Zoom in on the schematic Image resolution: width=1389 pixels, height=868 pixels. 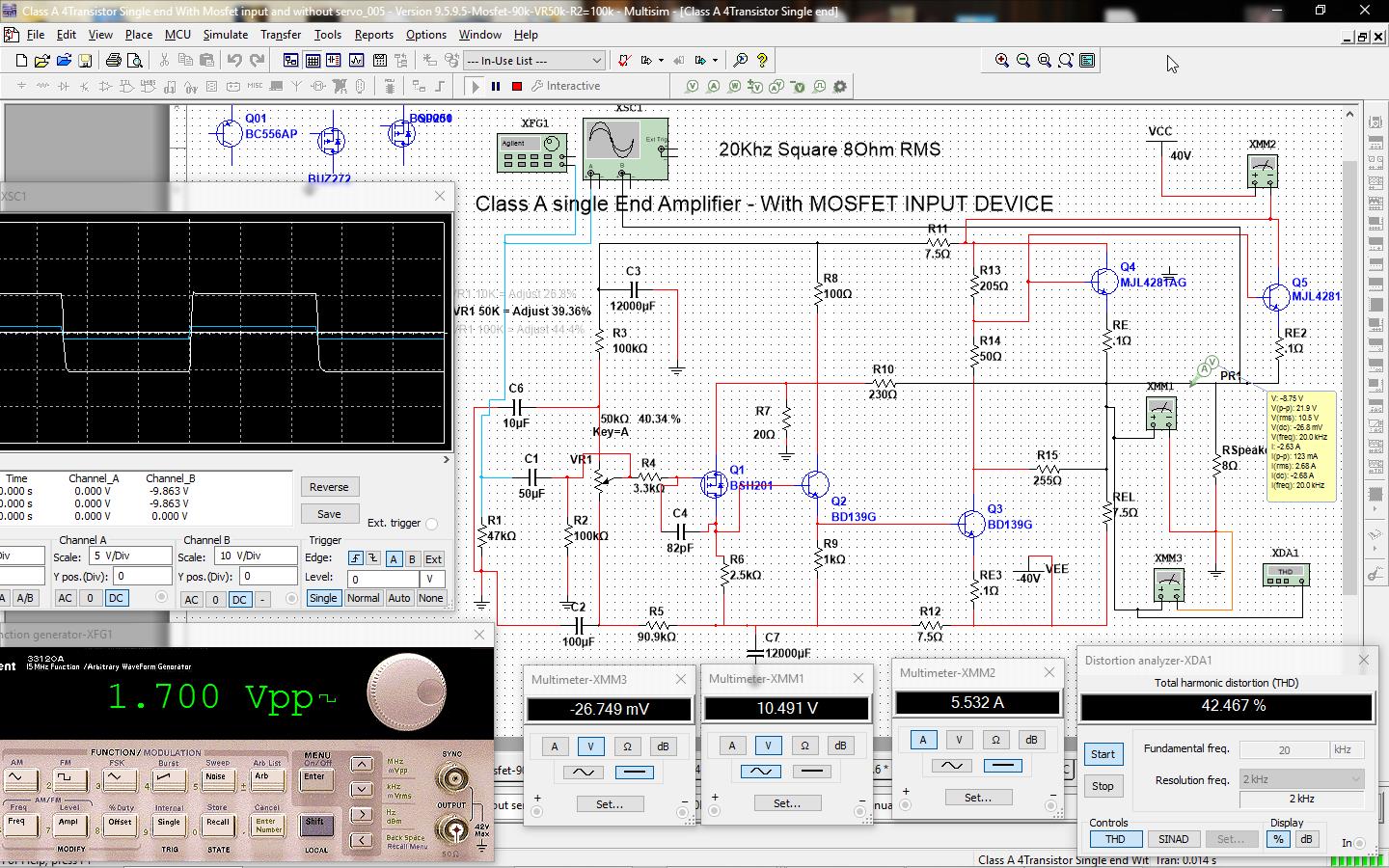[1002, 60]
